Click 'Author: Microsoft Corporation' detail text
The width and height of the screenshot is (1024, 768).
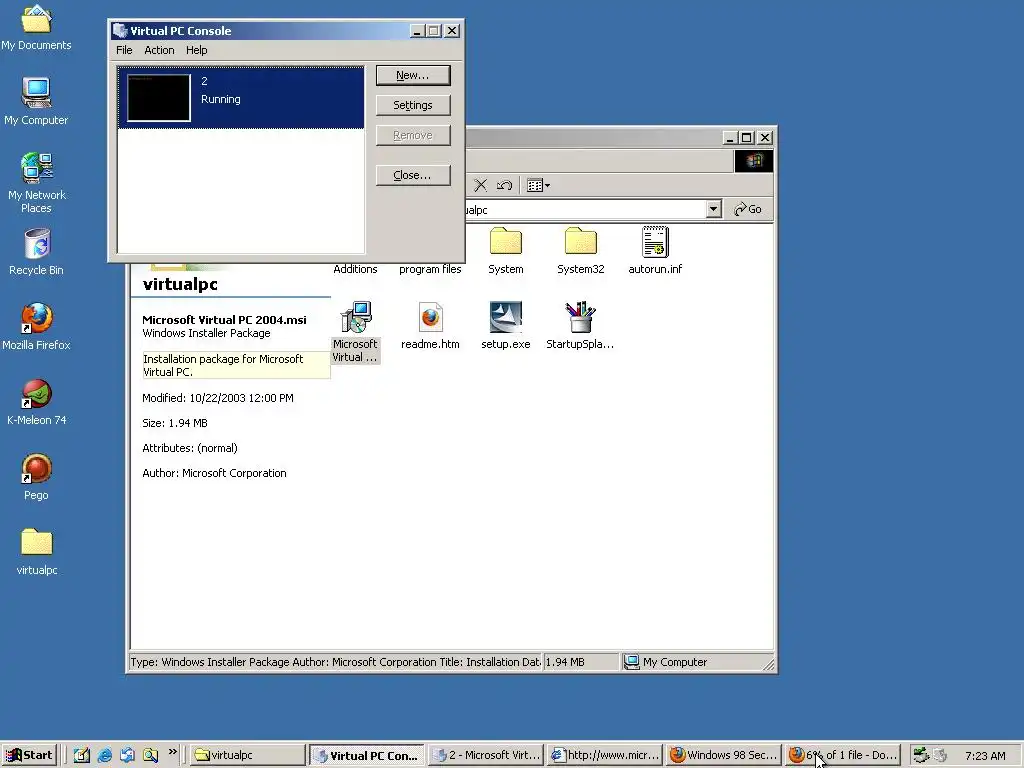[x=214, y=473]
